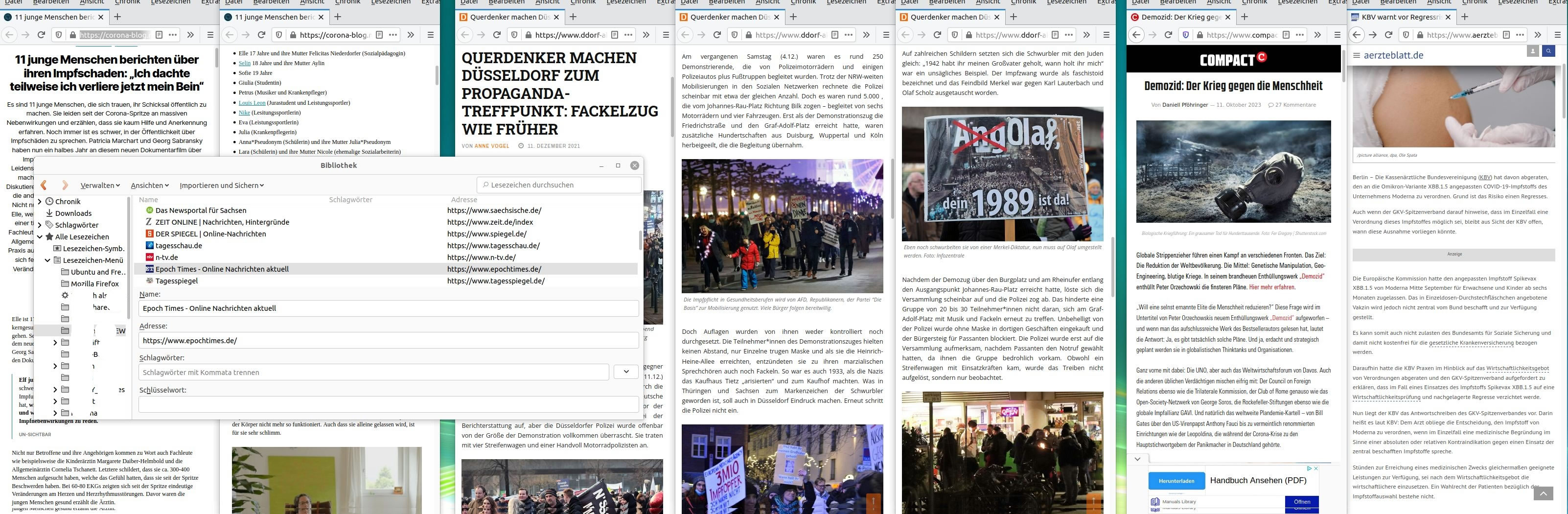1568x514 pixels.
Task: Expand the Schlagwörter tag list dropdown button
Action: (x=626, y=372)
